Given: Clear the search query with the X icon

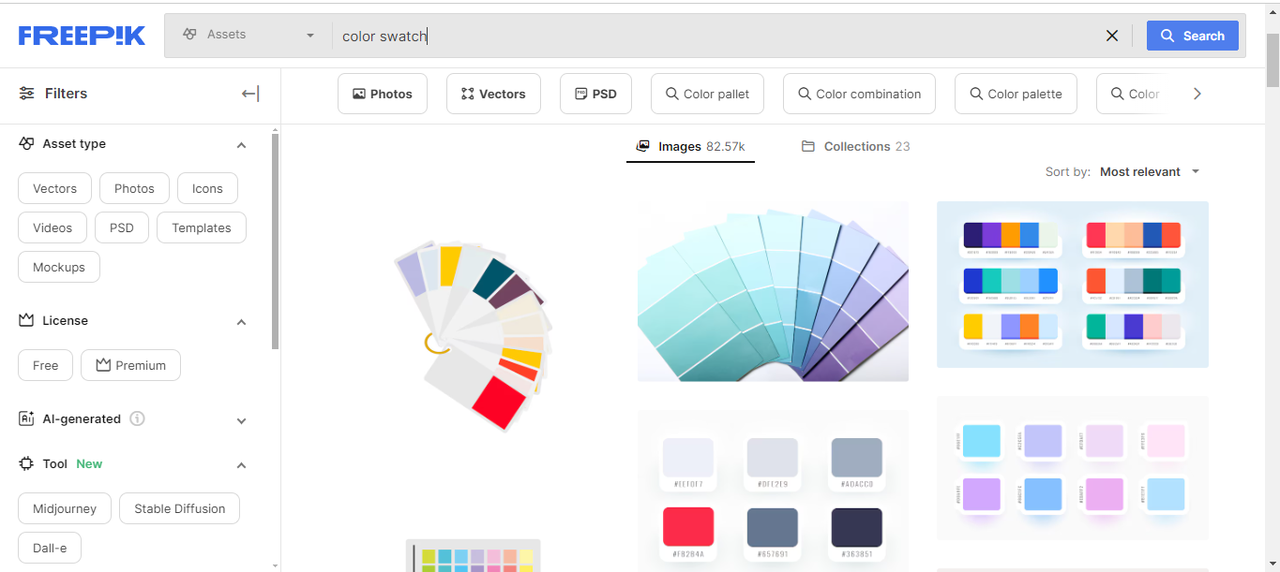Looking at the screenshot, I should [x=1112, y=36].
